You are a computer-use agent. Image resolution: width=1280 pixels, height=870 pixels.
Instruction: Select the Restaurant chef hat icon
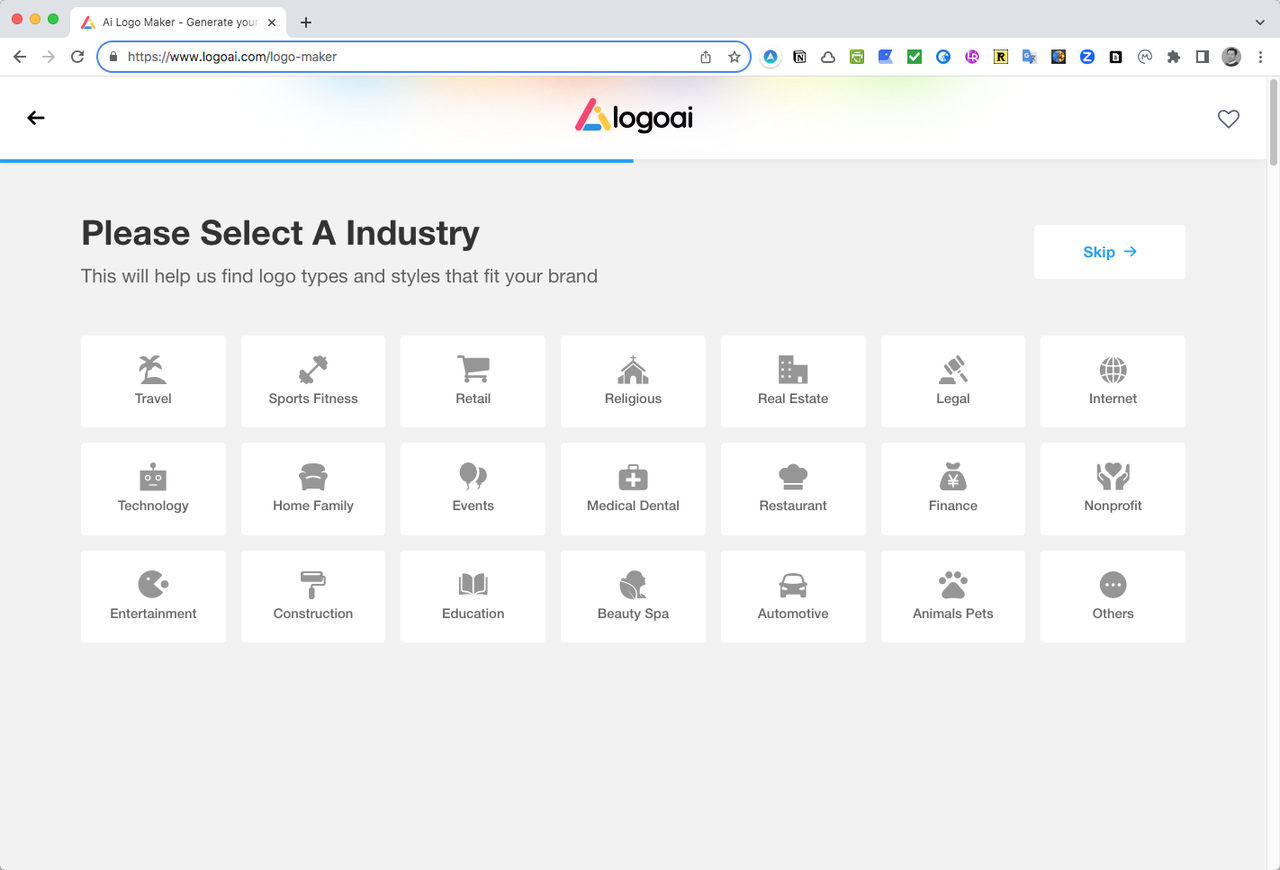pyautogui.click(x=793, y=477)
